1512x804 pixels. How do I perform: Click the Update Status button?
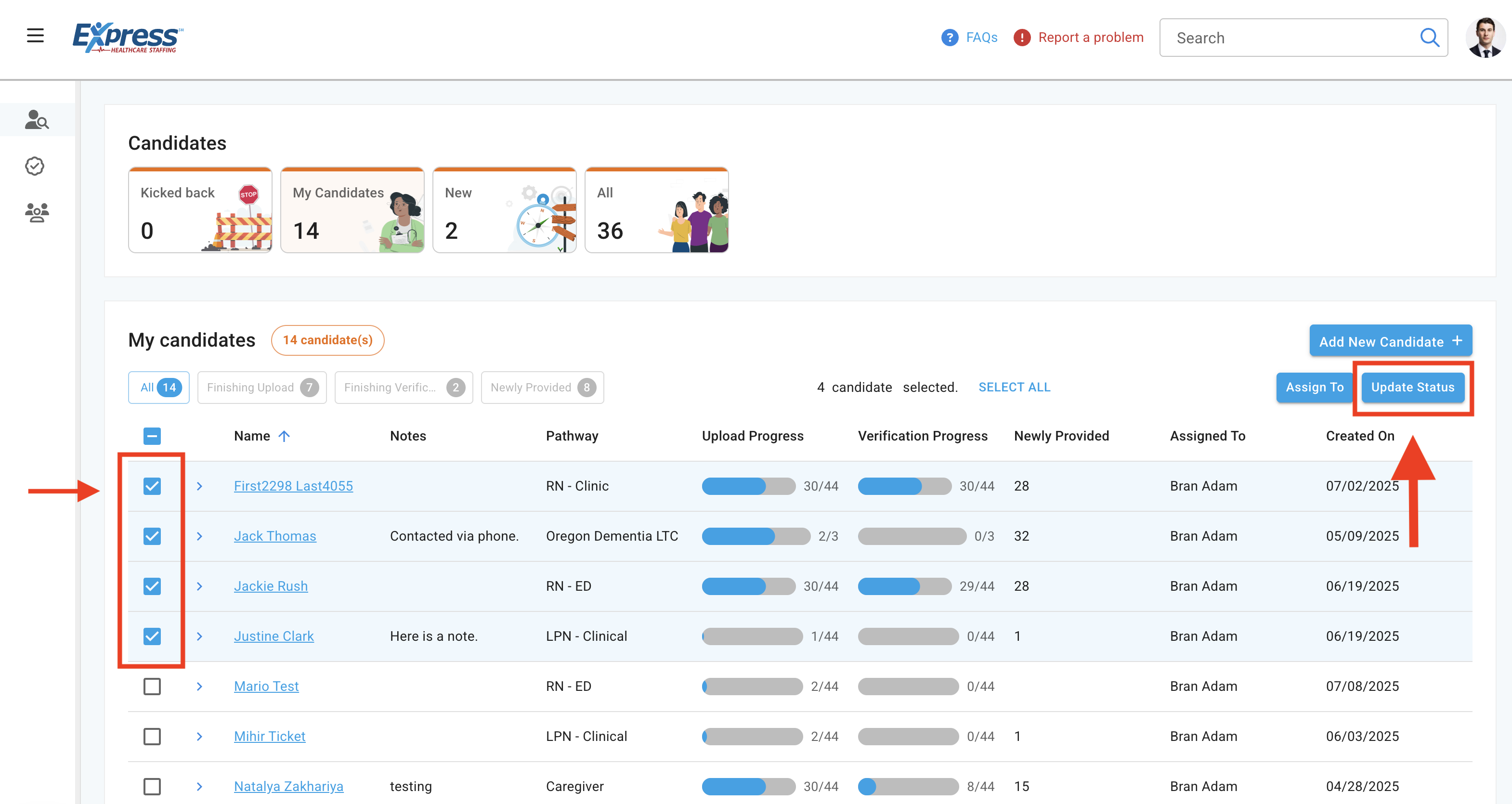click(1412, 388)
